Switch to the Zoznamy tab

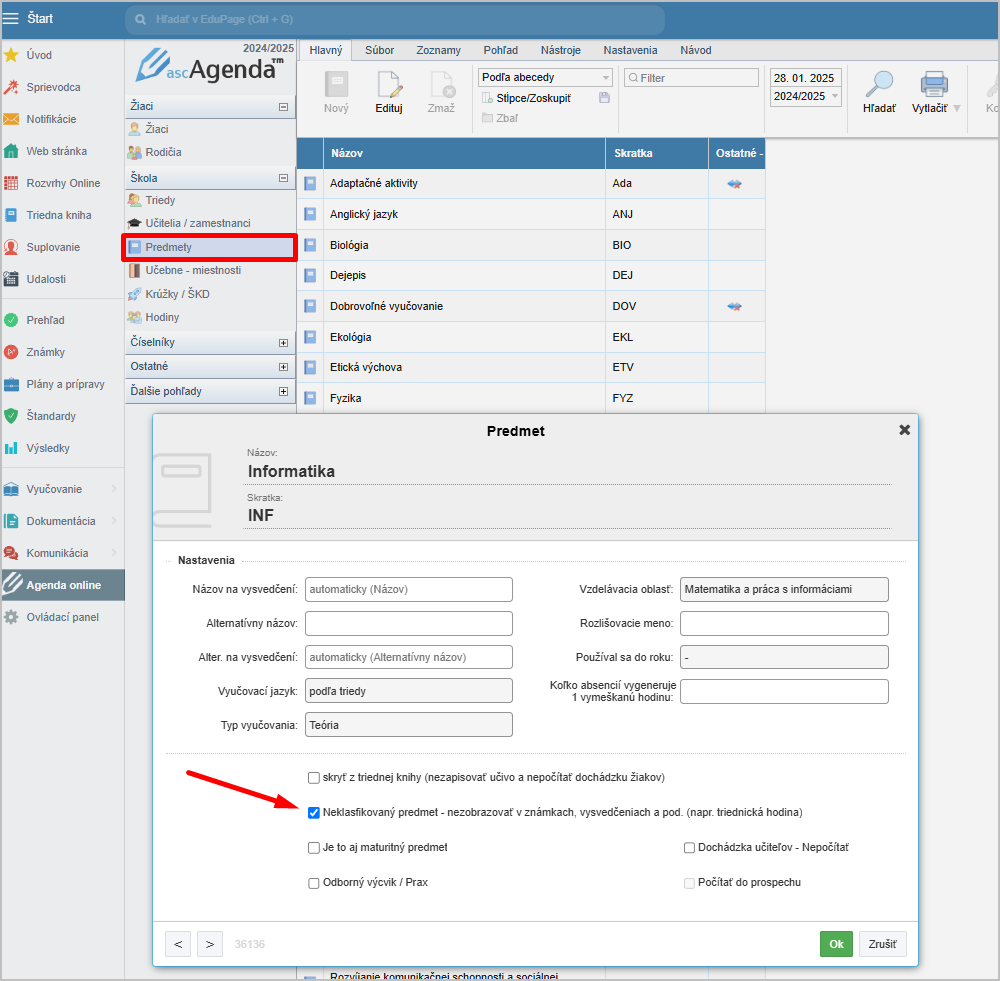(x=438, y=50)
